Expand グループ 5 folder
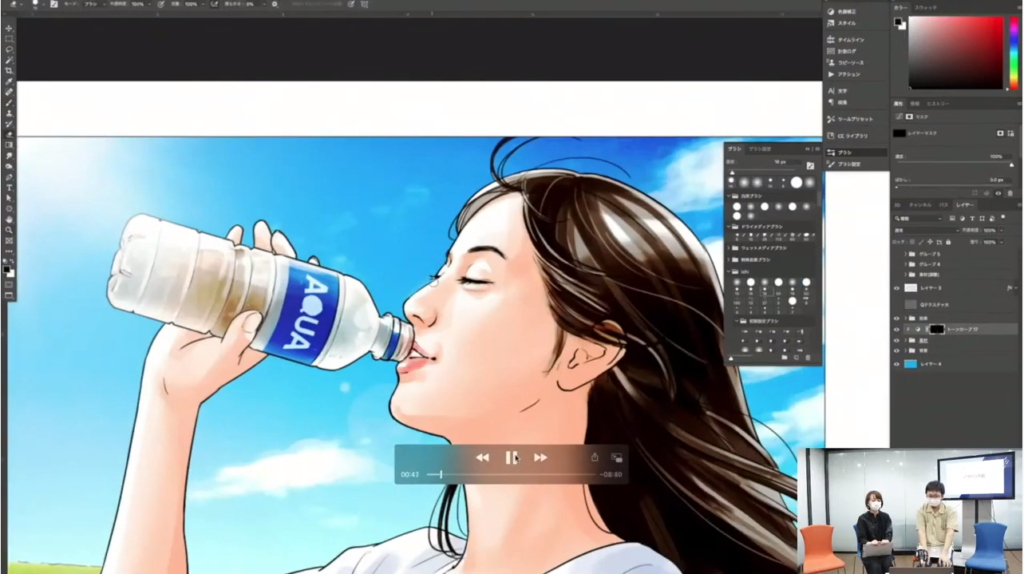This screenshot has height=574, width=1024. click(x=905, y=254)
